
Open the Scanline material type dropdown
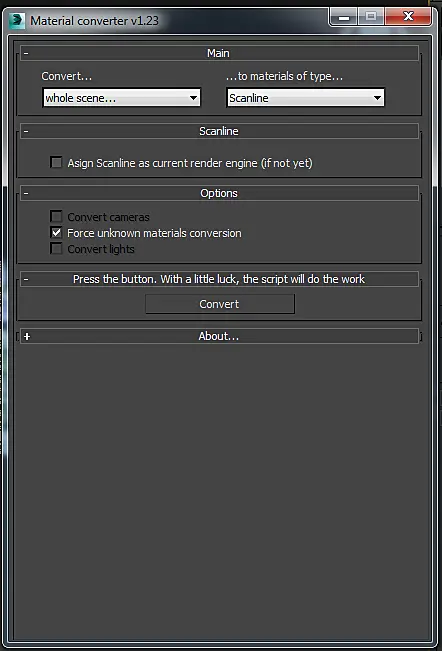click(x=305, y=98)
